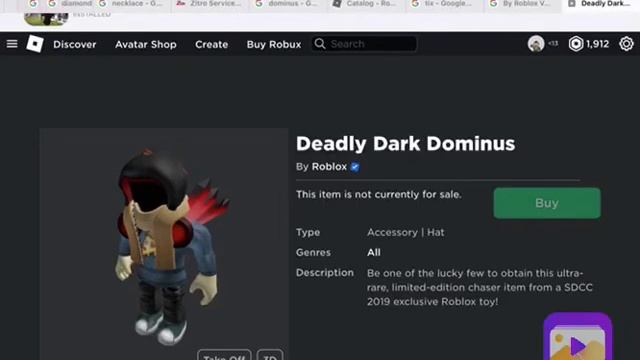Select 'This item is not currently for sale.'
The width and height of the screenshot is (640, 360).
point(378,194)
